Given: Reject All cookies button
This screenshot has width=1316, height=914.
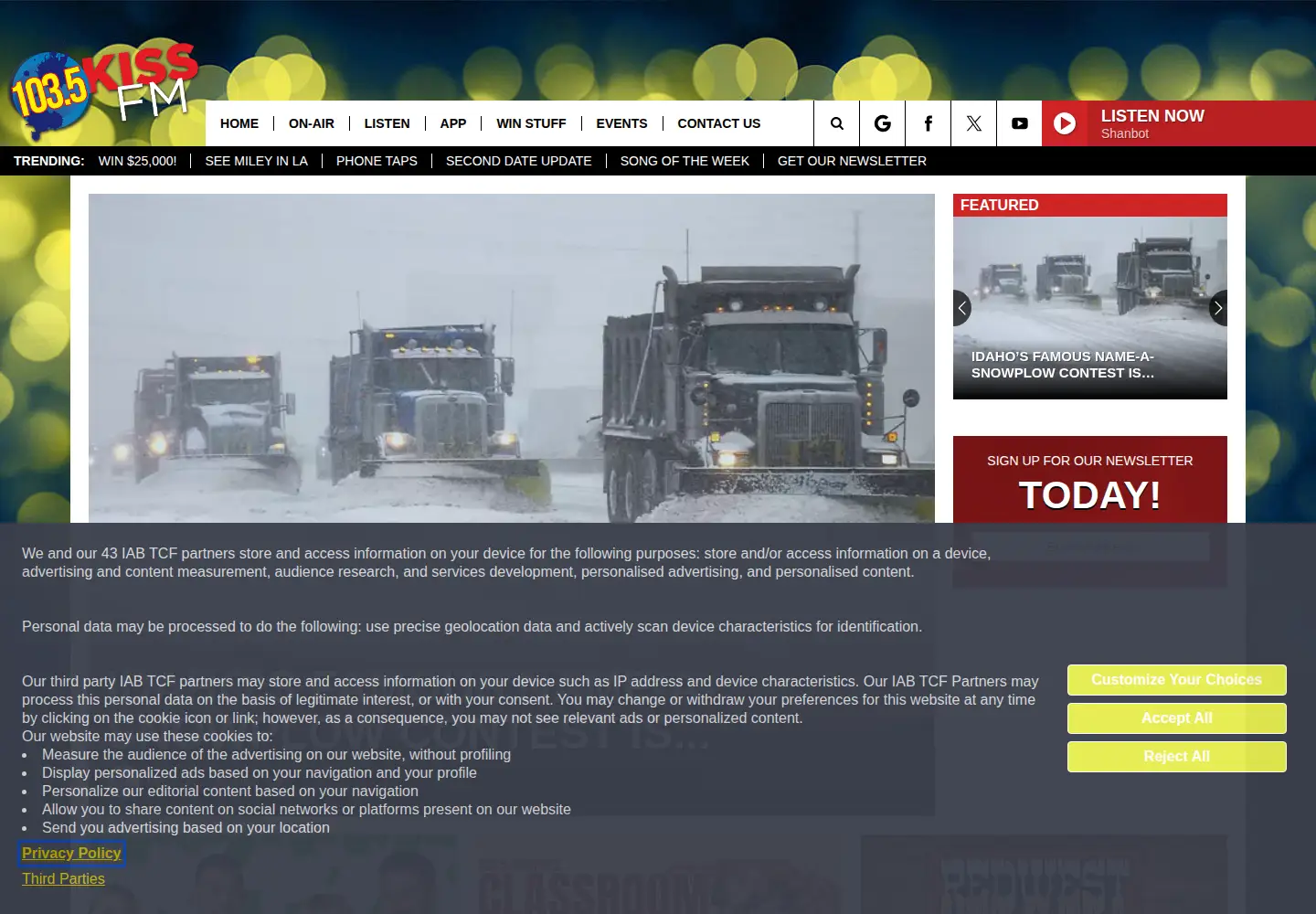Looking at the screenshot, I should tap(1177, 757).
